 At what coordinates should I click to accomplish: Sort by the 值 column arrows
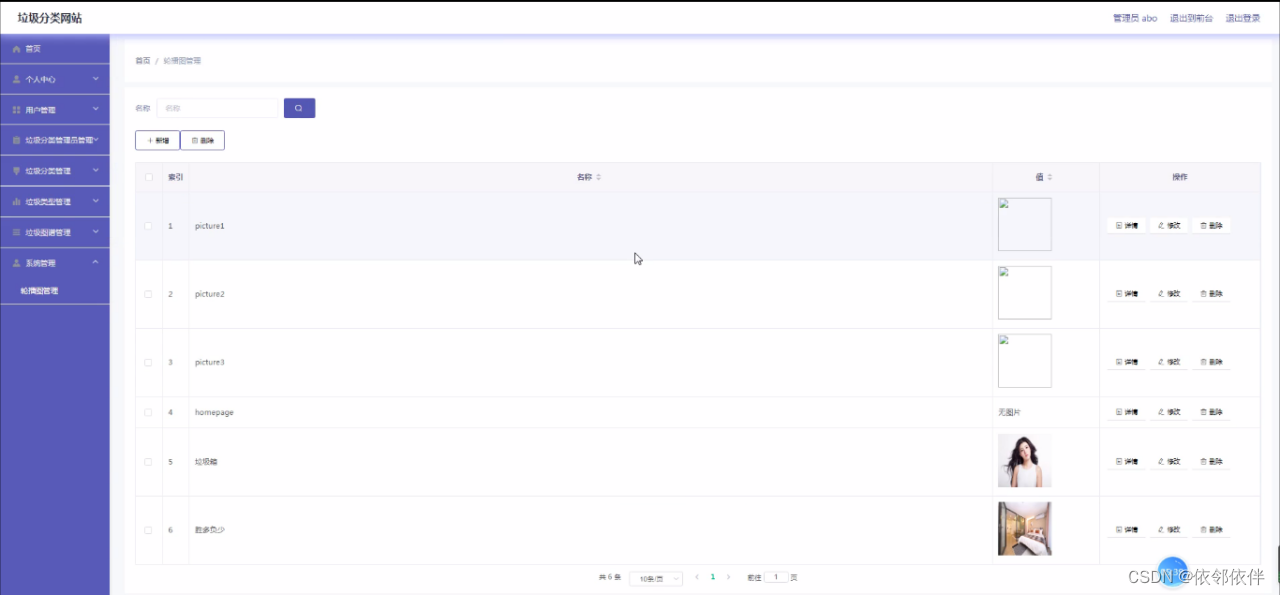coord(1049,177)
